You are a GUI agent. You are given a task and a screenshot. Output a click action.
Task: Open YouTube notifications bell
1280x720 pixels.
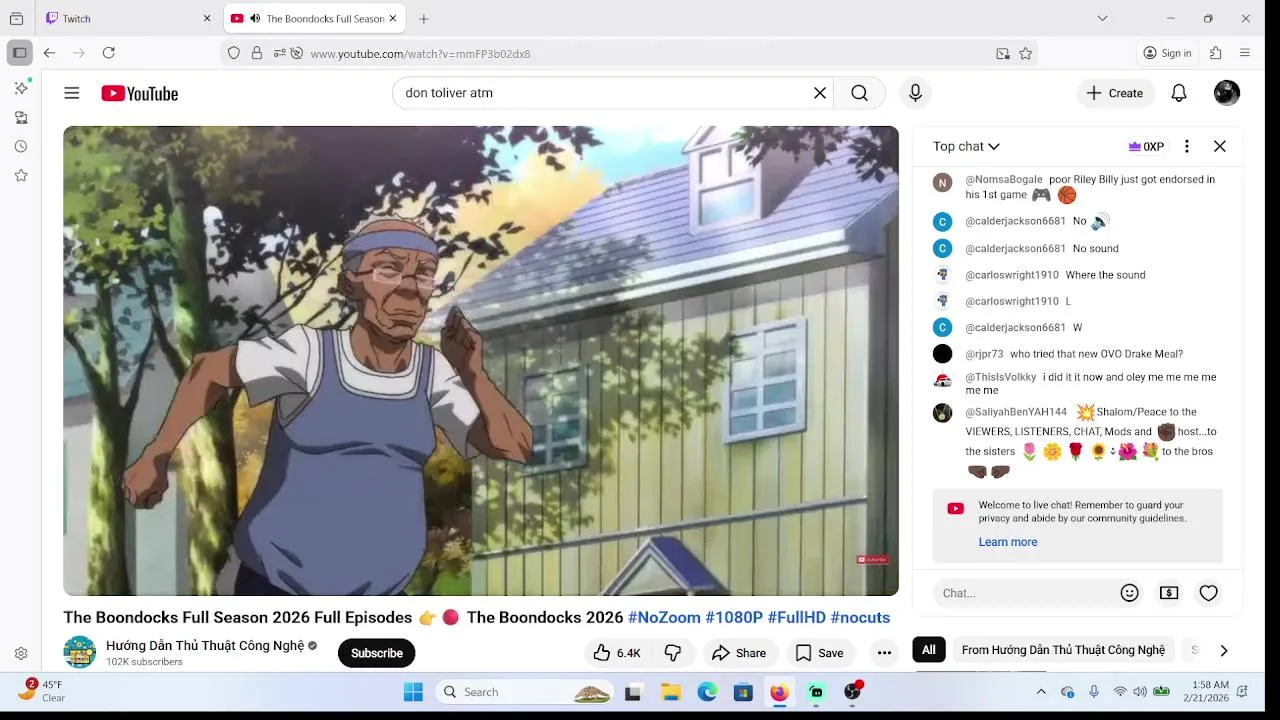point(1179,93)
